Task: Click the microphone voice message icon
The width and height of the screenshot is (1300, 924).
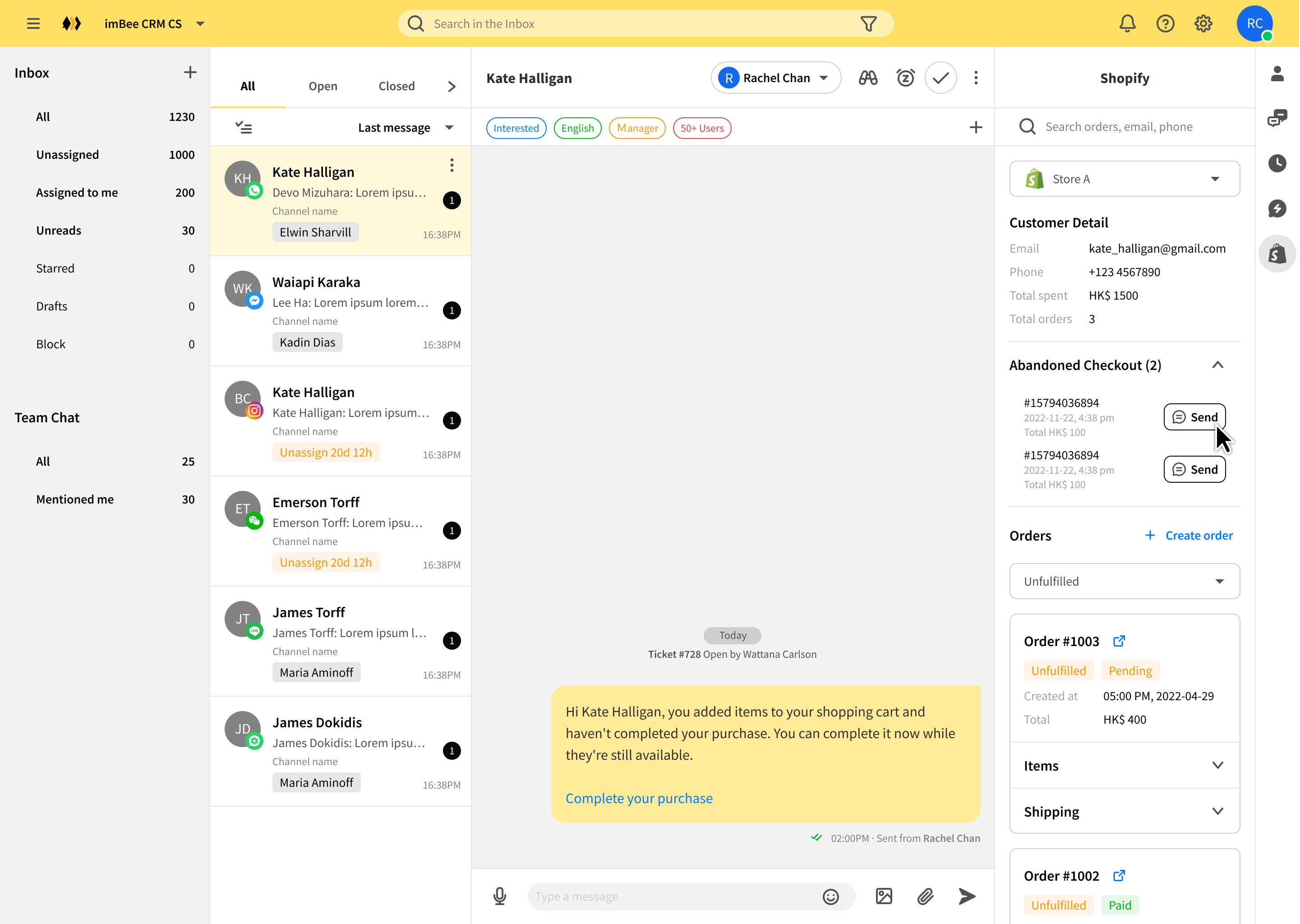Action: pyautogui.click(x=499, y=896)
